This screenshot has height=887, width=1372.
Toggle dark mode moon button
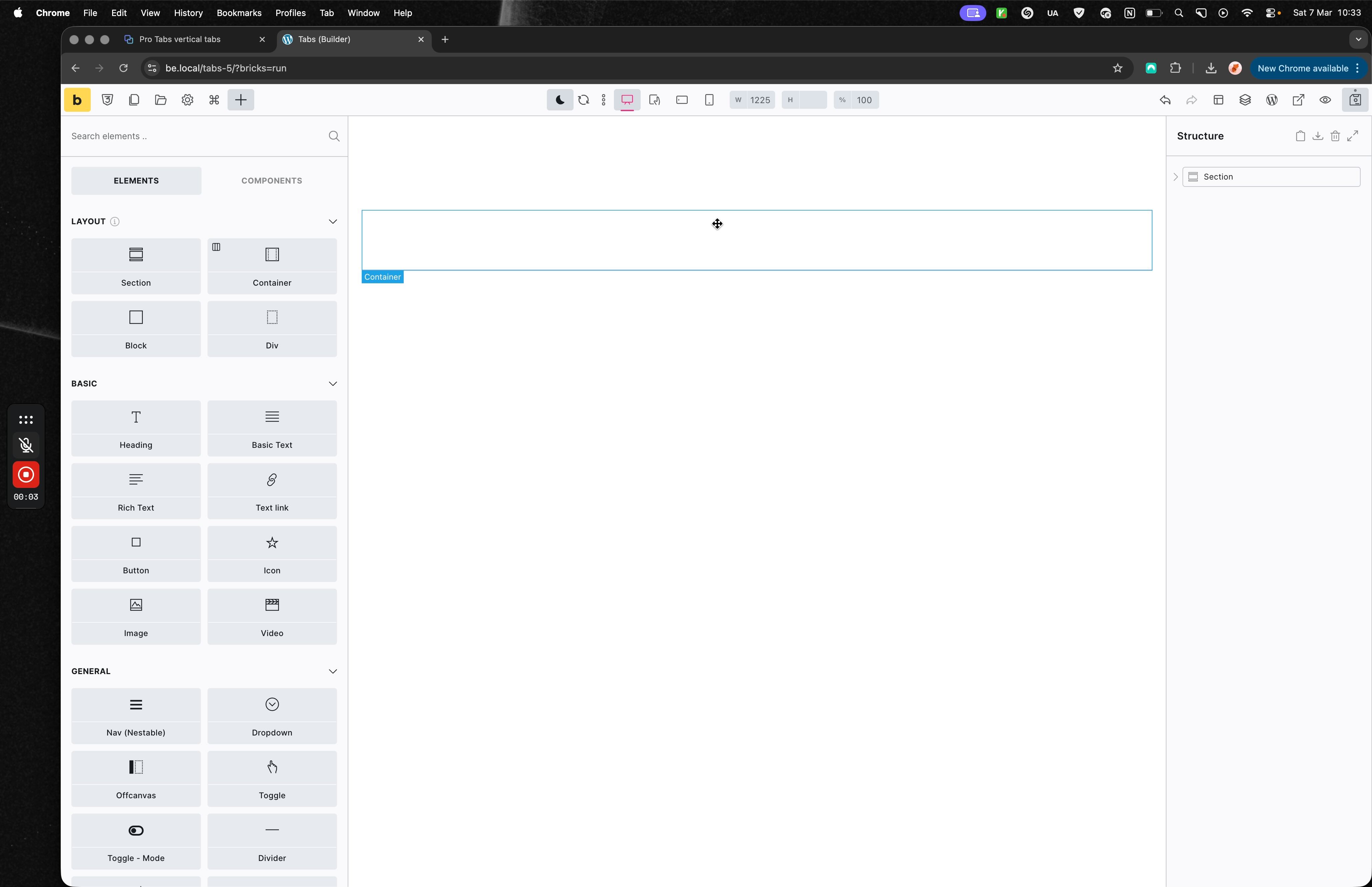pyautogui.click(x=560, y=100)
